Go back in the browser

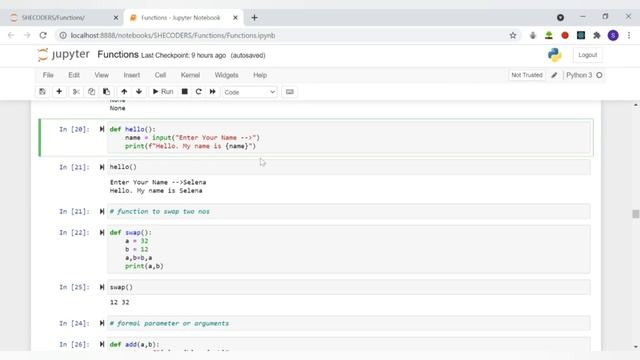click(11, 36)
